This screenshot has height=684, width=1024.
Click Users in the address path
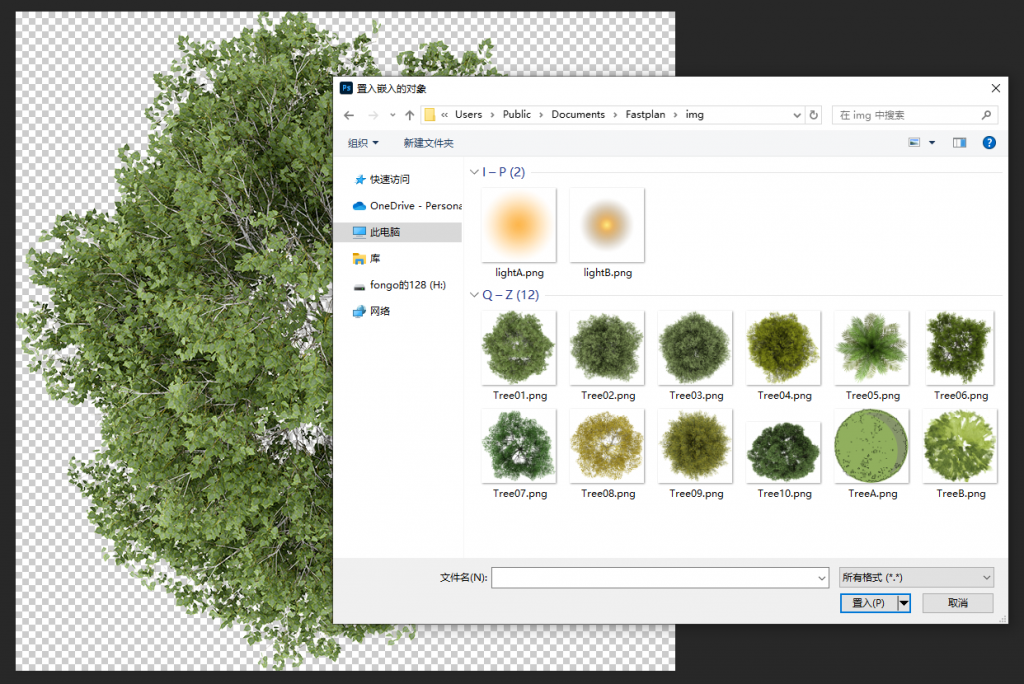(x=468, y=114)
